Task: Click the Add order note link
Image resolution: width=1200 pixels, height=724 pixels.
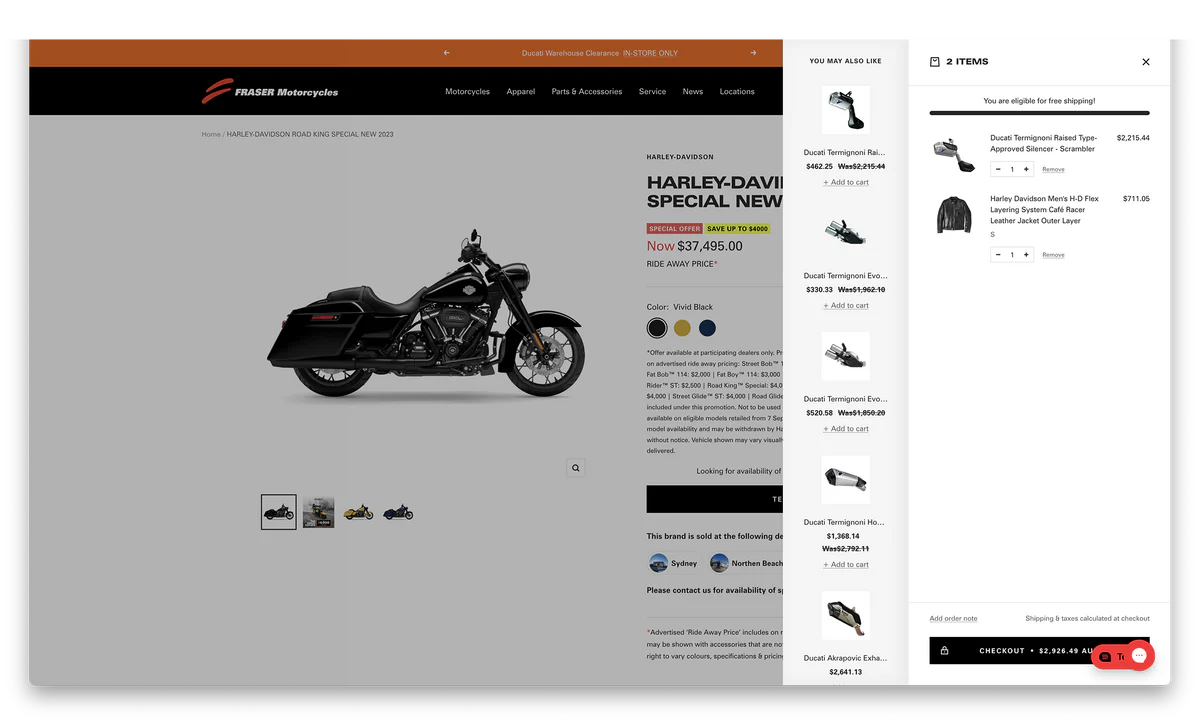Action: coord(953,618)
